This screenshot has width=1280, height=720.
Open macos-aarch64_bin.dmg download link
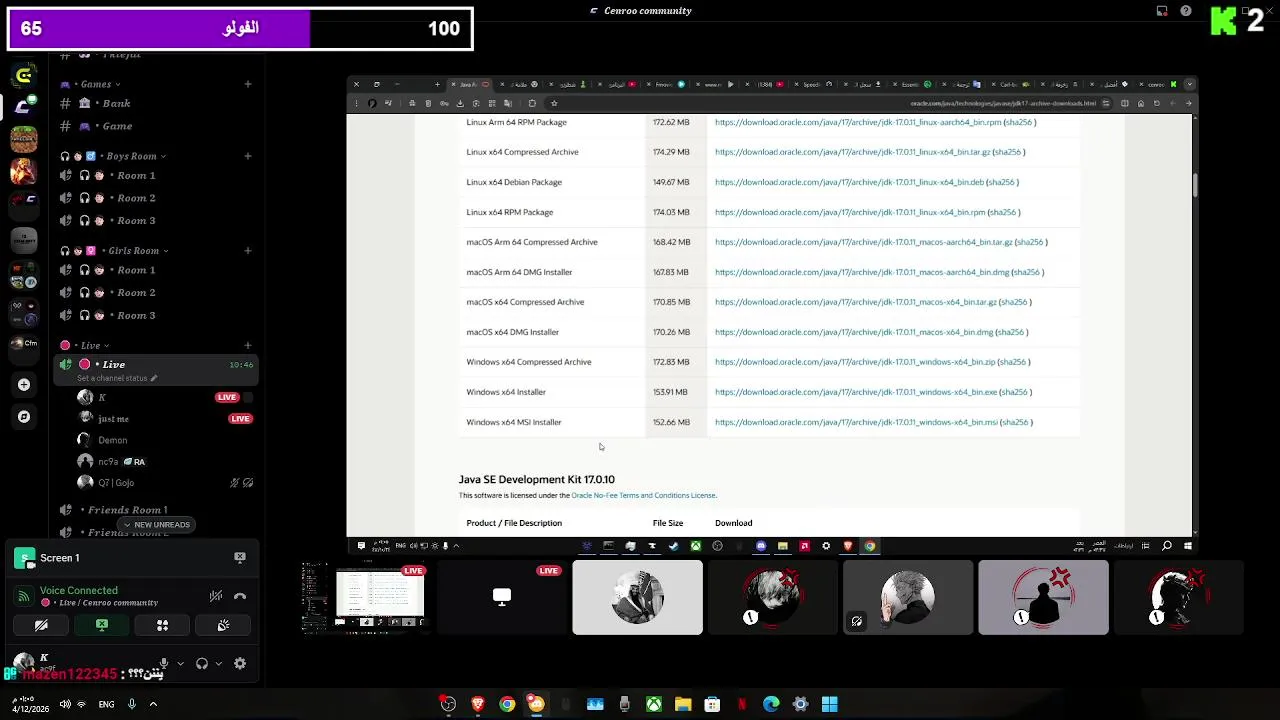click(x=862, y=272)
